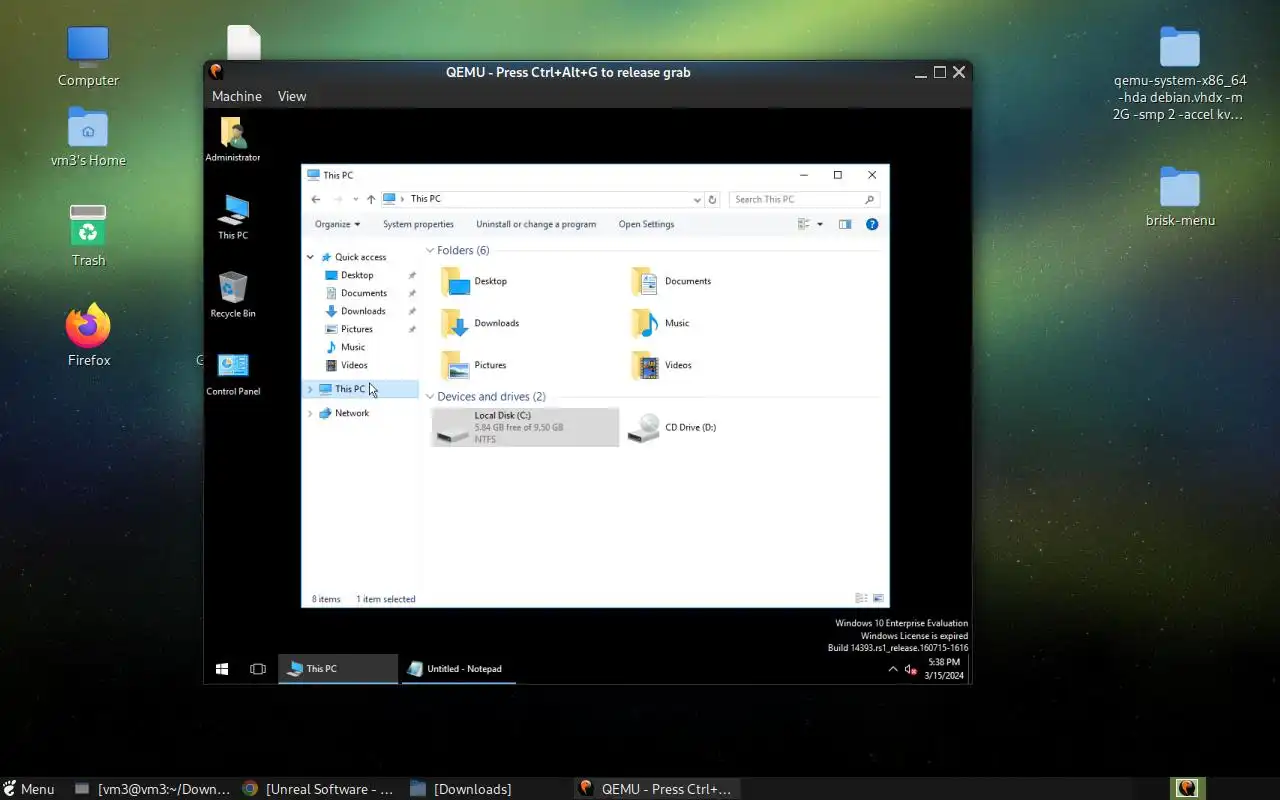Viewport: 1280px width, 800px height.
Task: Select Network in navigation pane
Action: coord(352,413)
